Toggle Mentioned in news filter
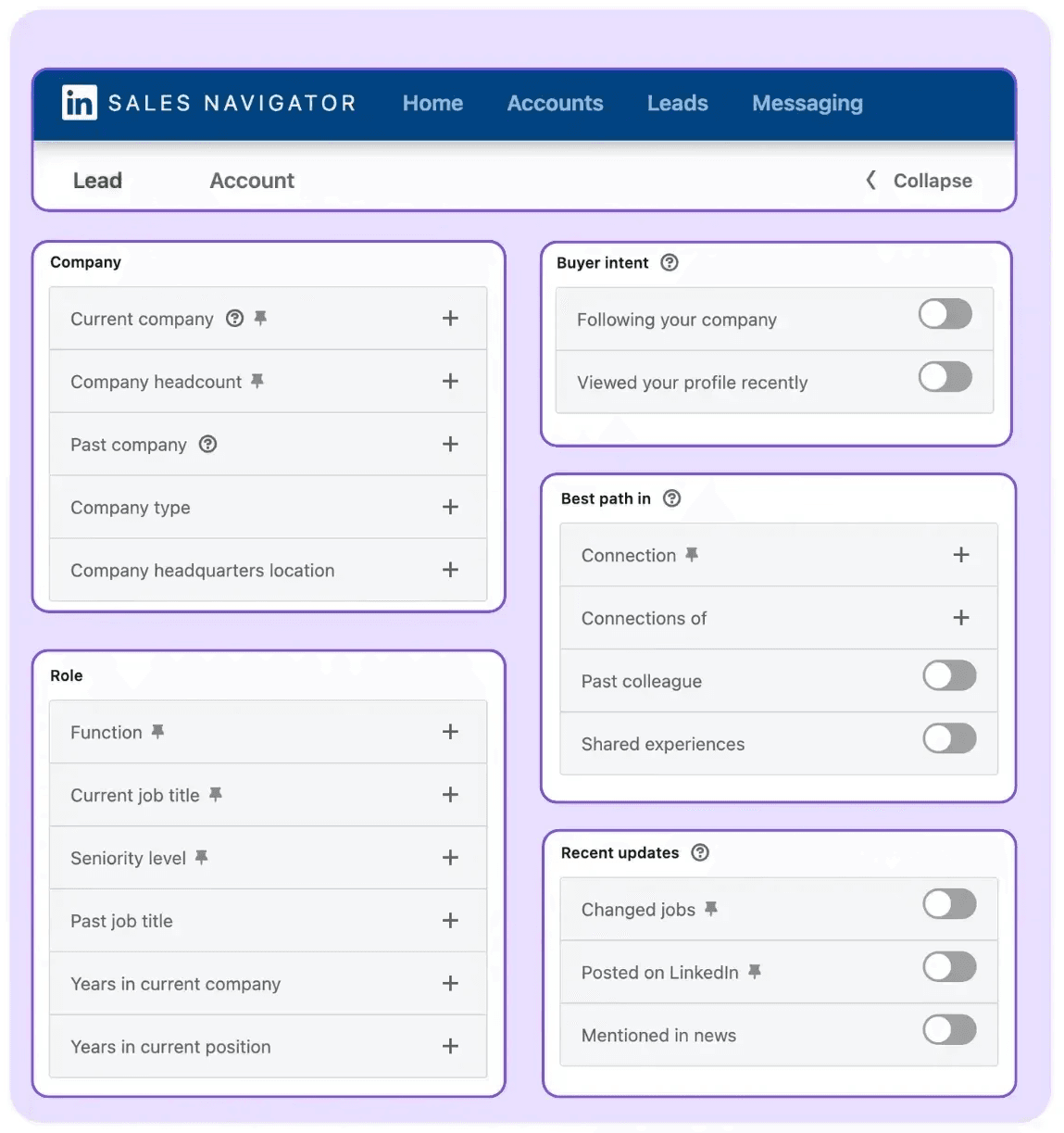The image size is (1064, 1133). tap(949, 1030)
